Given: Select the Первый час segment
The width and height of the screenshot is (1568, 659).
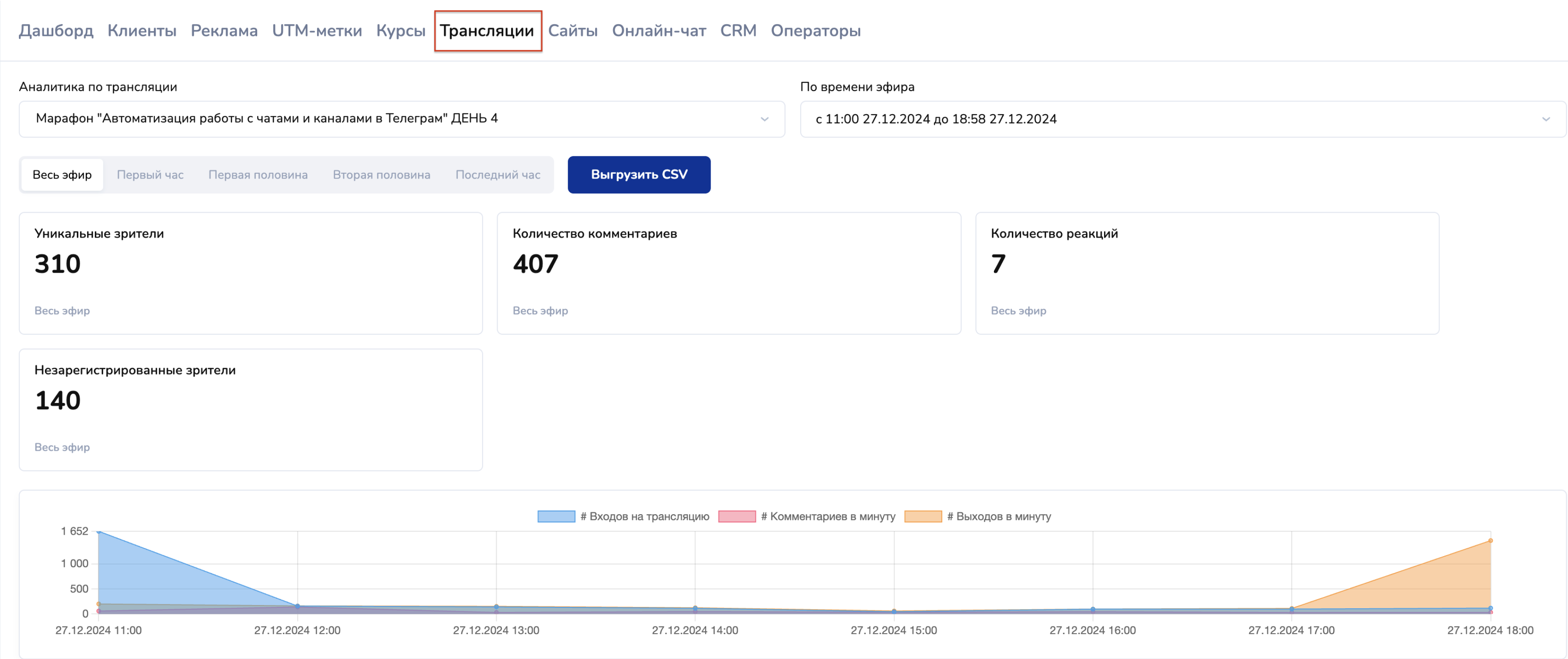Looking at the screenshot, I should 150,175.
